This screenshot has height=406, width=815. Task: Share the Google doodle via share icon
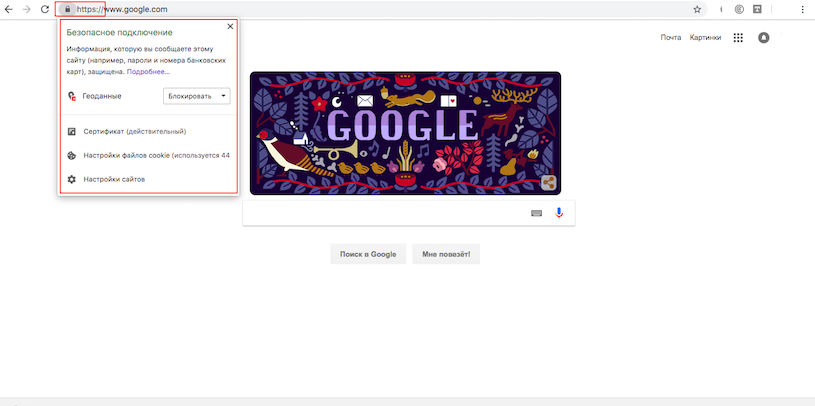coord(548,182)
